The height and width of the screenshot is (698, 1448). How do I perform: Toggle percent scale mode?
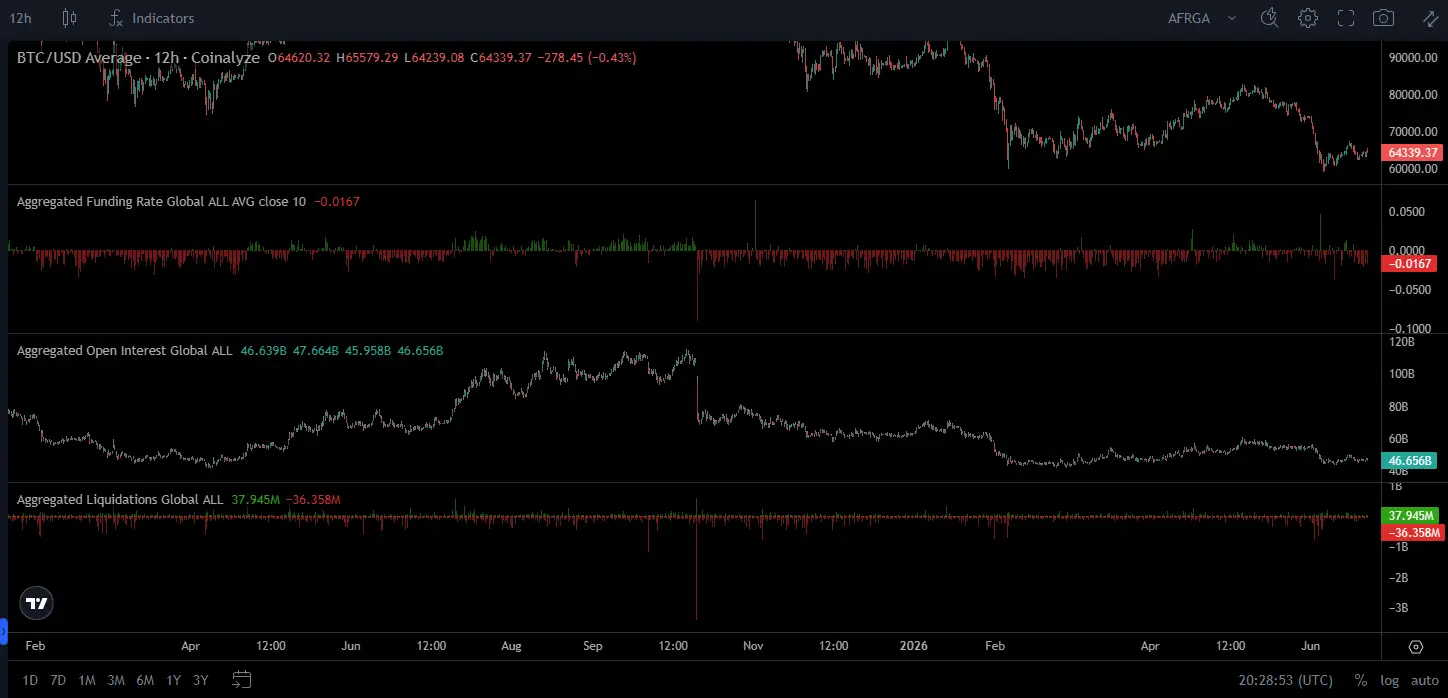[1360, 680]
